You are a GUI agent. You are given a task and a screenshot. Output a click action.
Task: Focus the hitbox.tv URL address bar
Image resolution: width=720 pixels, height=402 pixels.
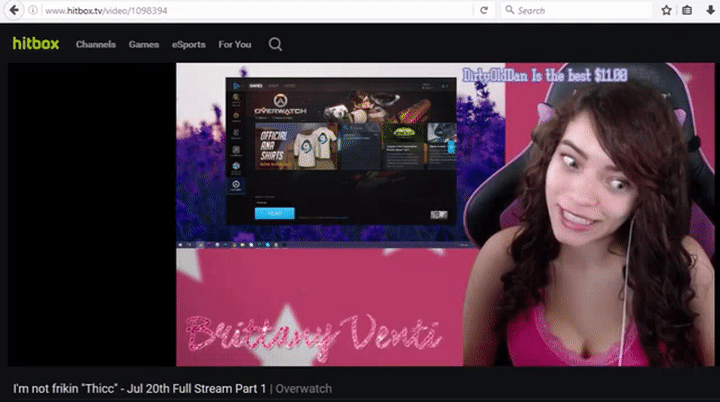click(250, 10)
